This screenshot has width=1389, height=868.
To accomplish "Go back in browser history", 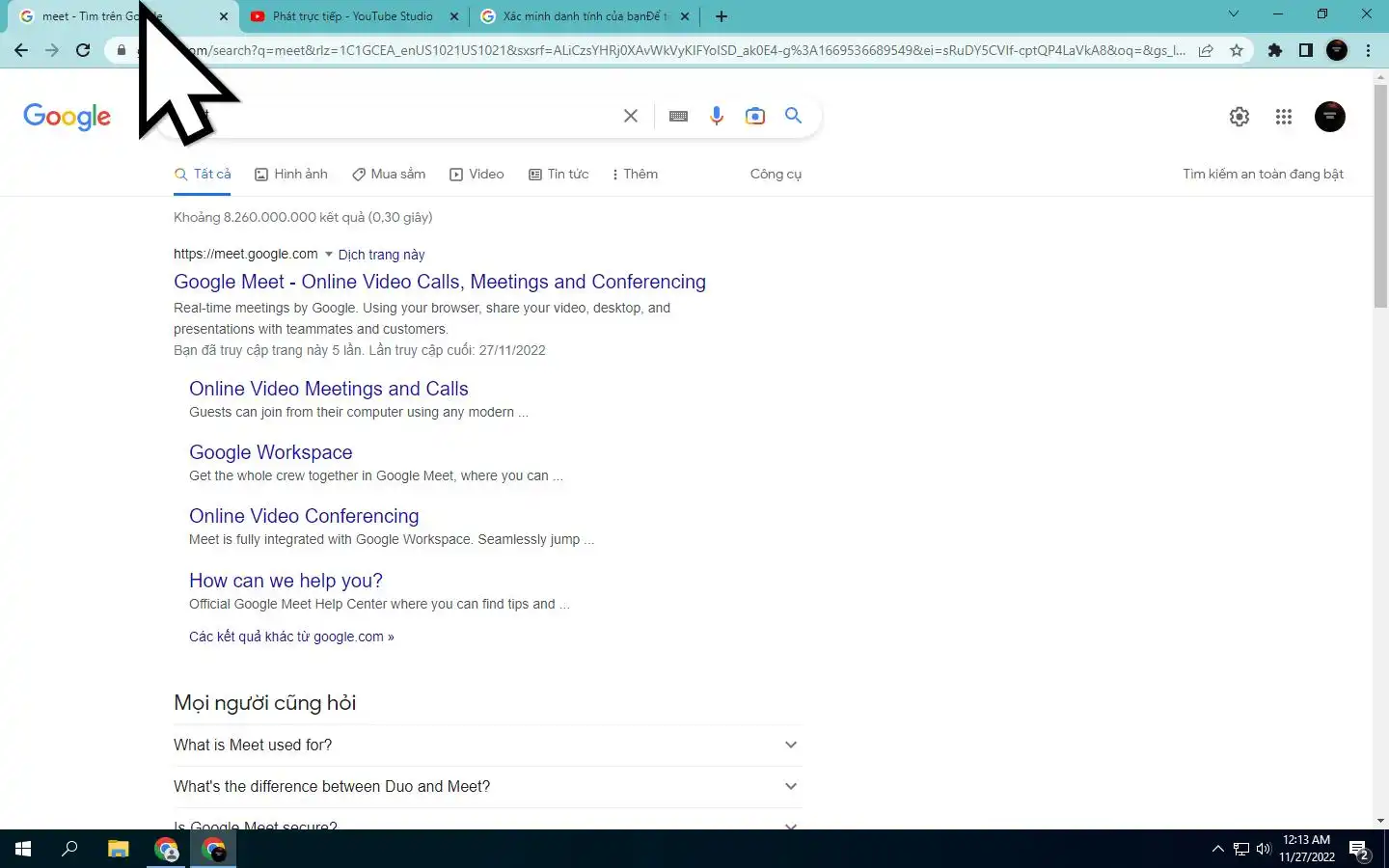I will coord(21,50).
